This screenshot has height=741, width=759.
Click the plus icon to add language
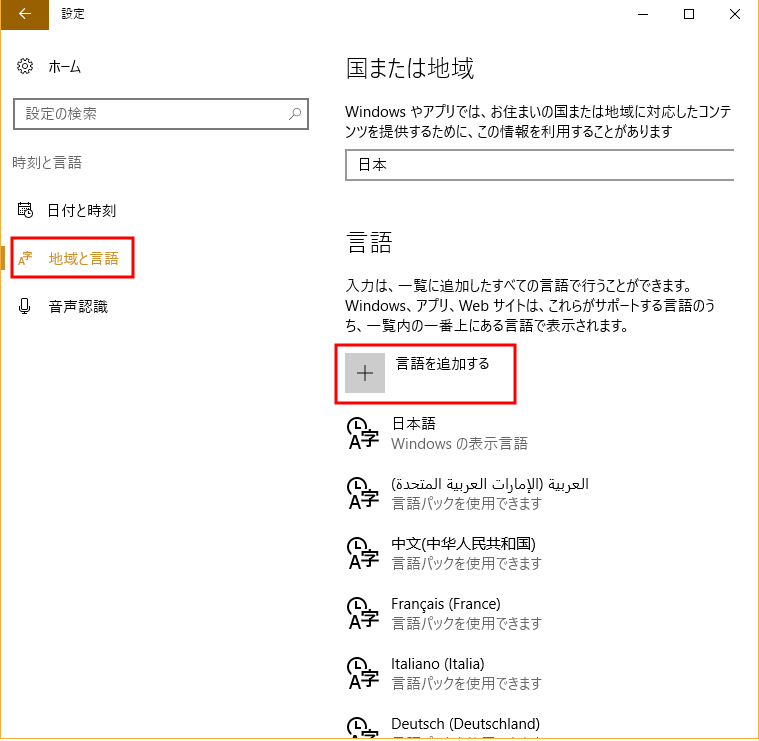365,373
